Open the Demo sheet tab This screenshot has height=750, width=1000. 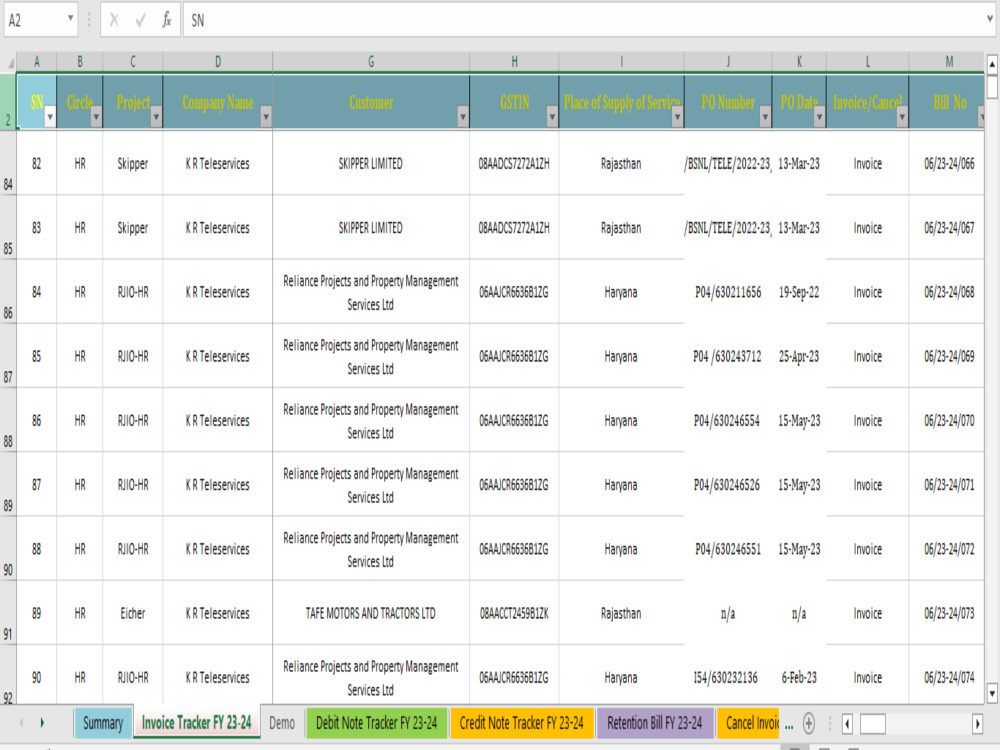(281, 723)
